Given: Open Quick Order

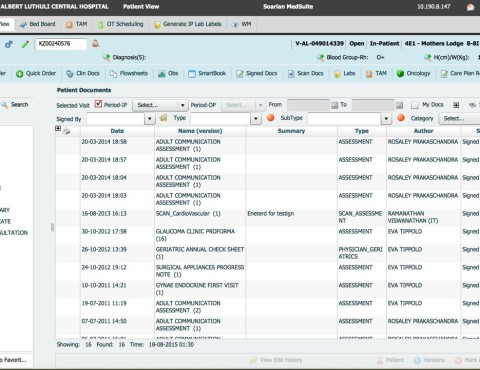Looking at the screenshot, I should 36,74.
